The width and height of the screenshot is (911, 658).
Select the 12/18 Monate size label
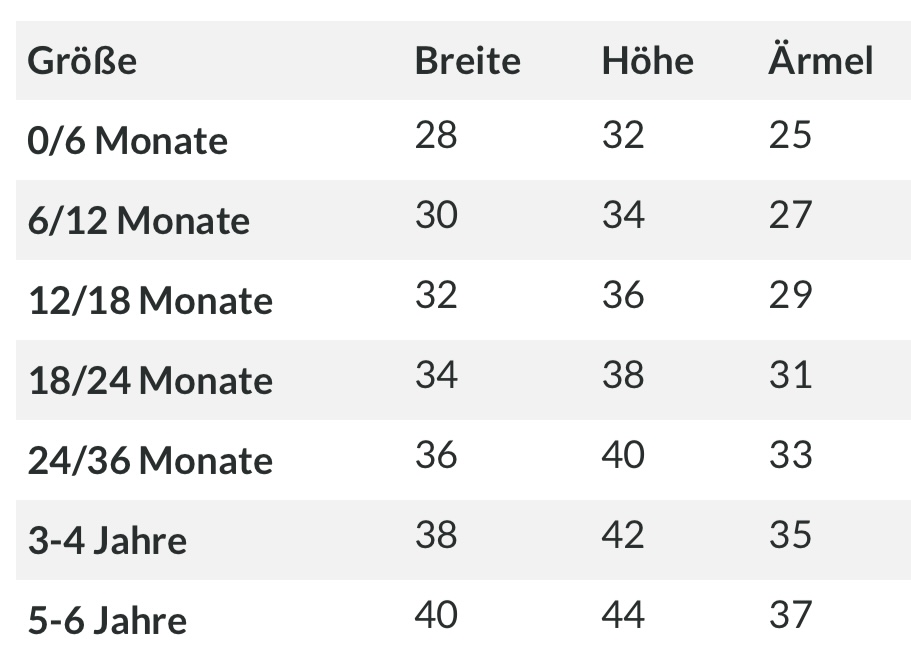(x=150, y=301)
